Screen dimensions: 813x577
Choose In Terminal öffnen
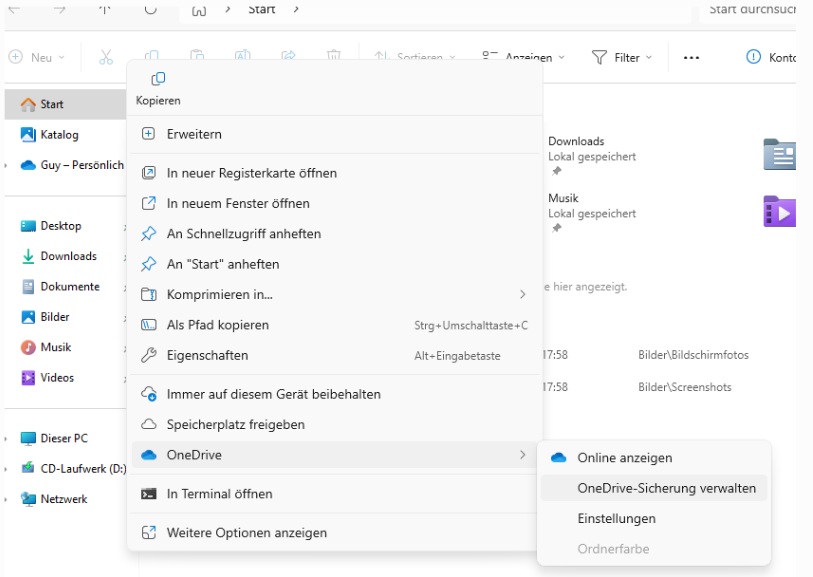point(334,494)
